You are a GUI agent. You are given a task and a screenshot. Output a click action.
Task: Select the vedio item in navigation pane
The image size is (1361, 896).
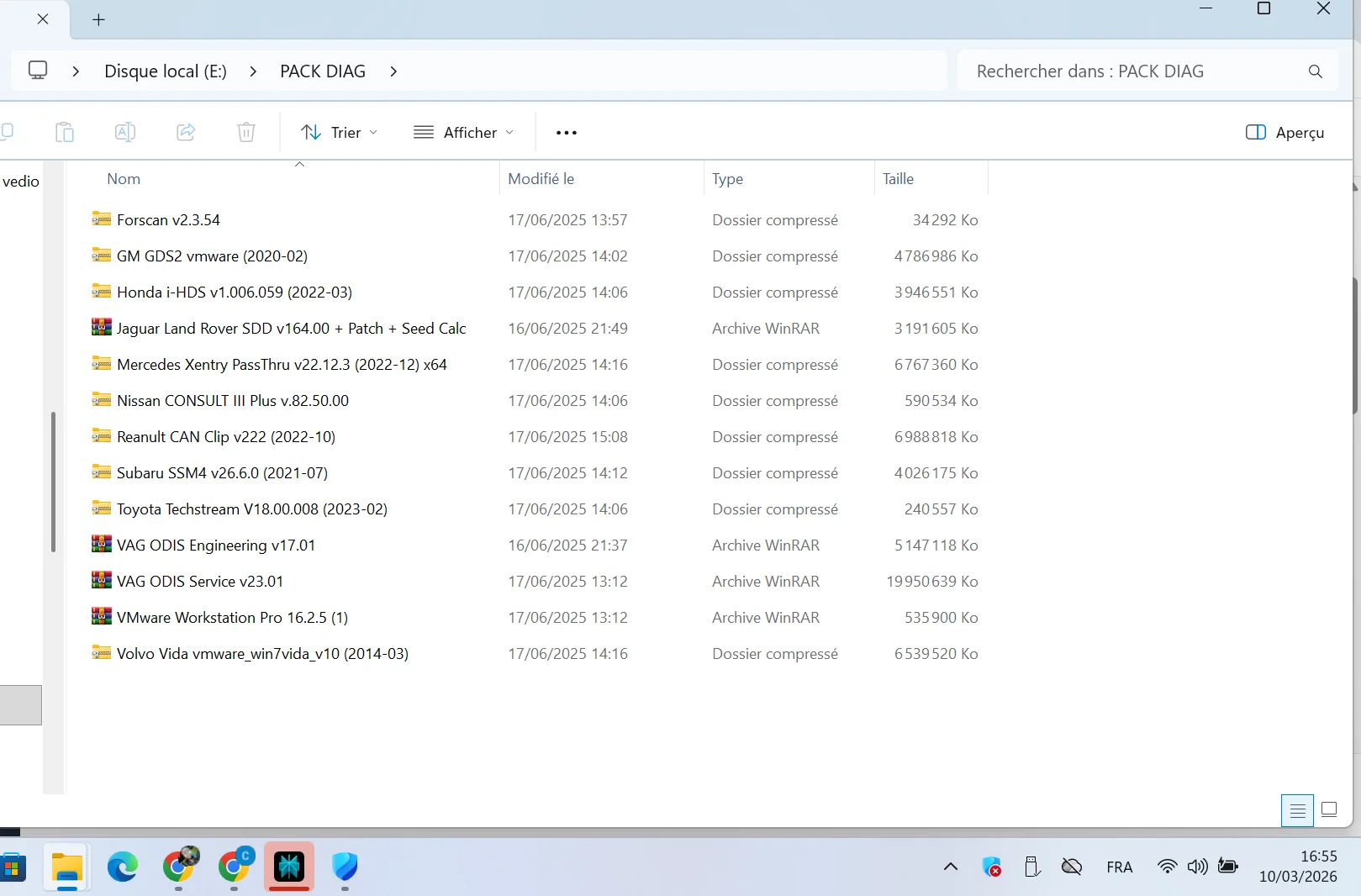(x=21, y=182)
